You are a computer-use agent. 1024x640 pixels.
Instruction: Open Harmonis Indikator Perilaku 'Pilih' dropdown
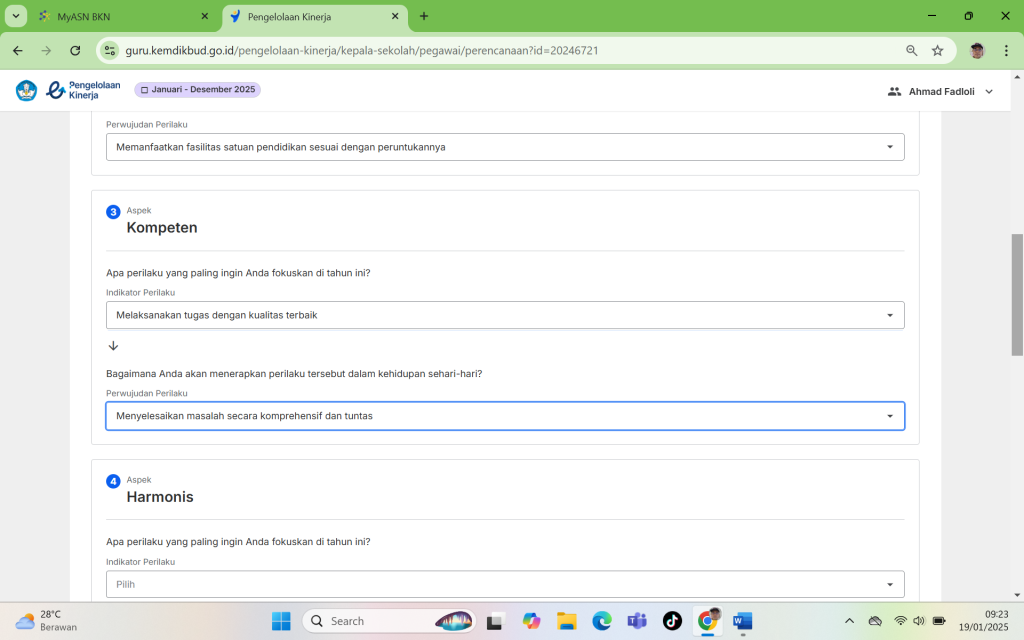pyautogui.click(x=505, y=584)
